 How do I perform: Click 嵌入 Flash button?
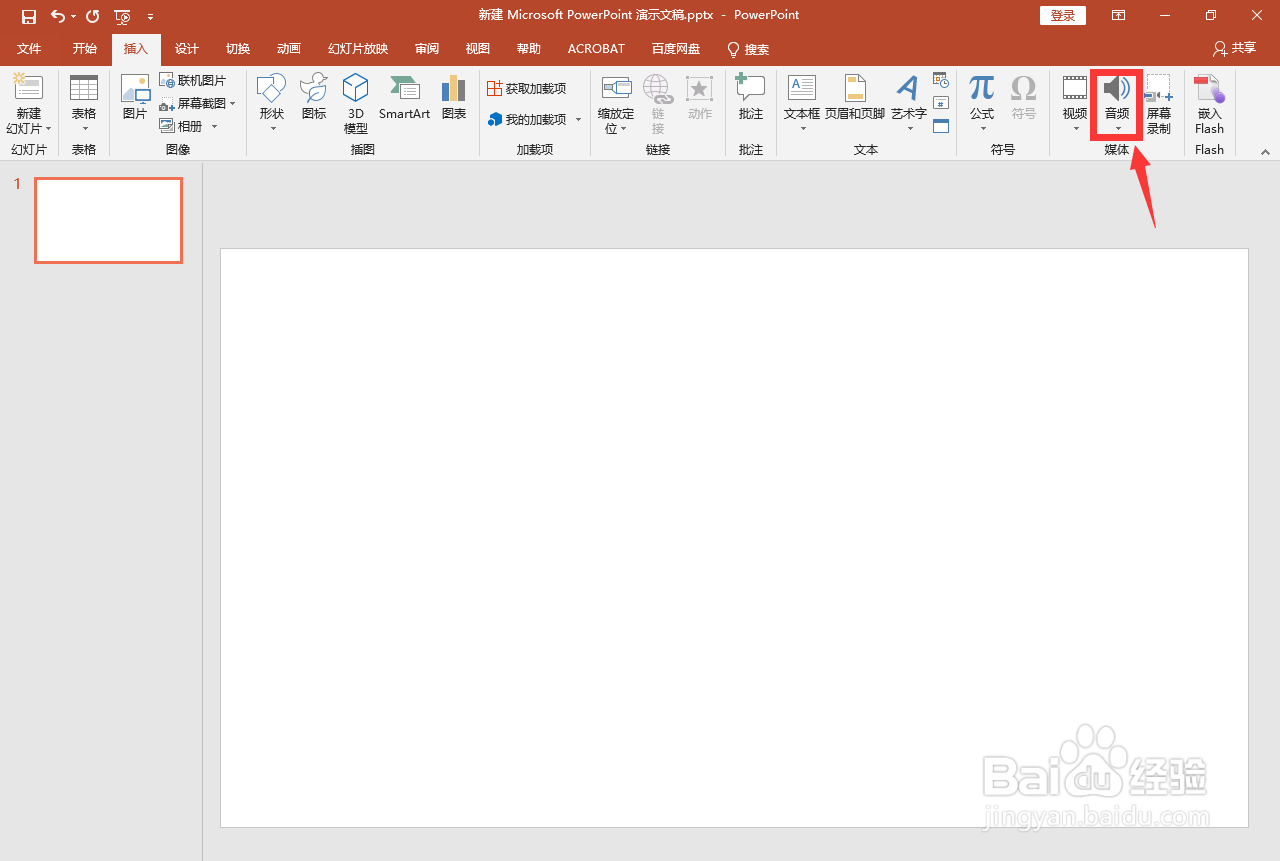(1209, 104)
